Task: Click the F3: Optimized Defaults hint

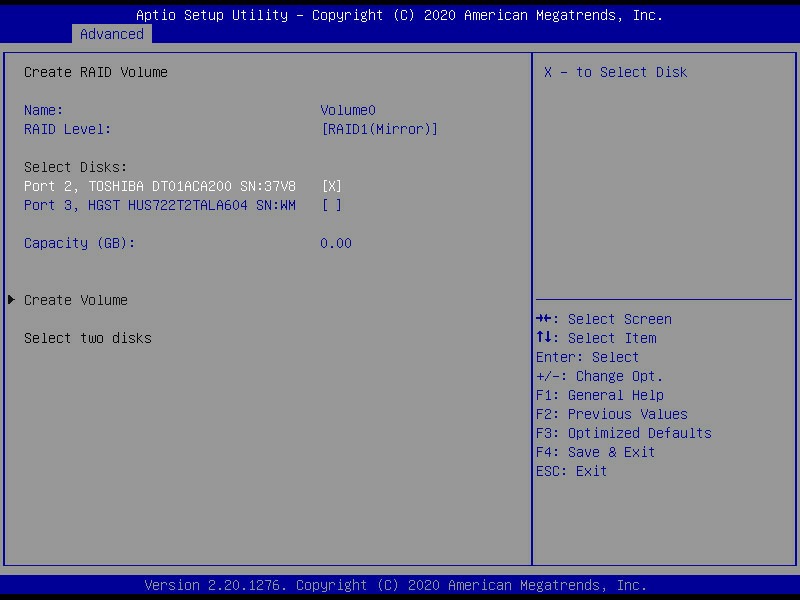Action: tap(623, 433)
